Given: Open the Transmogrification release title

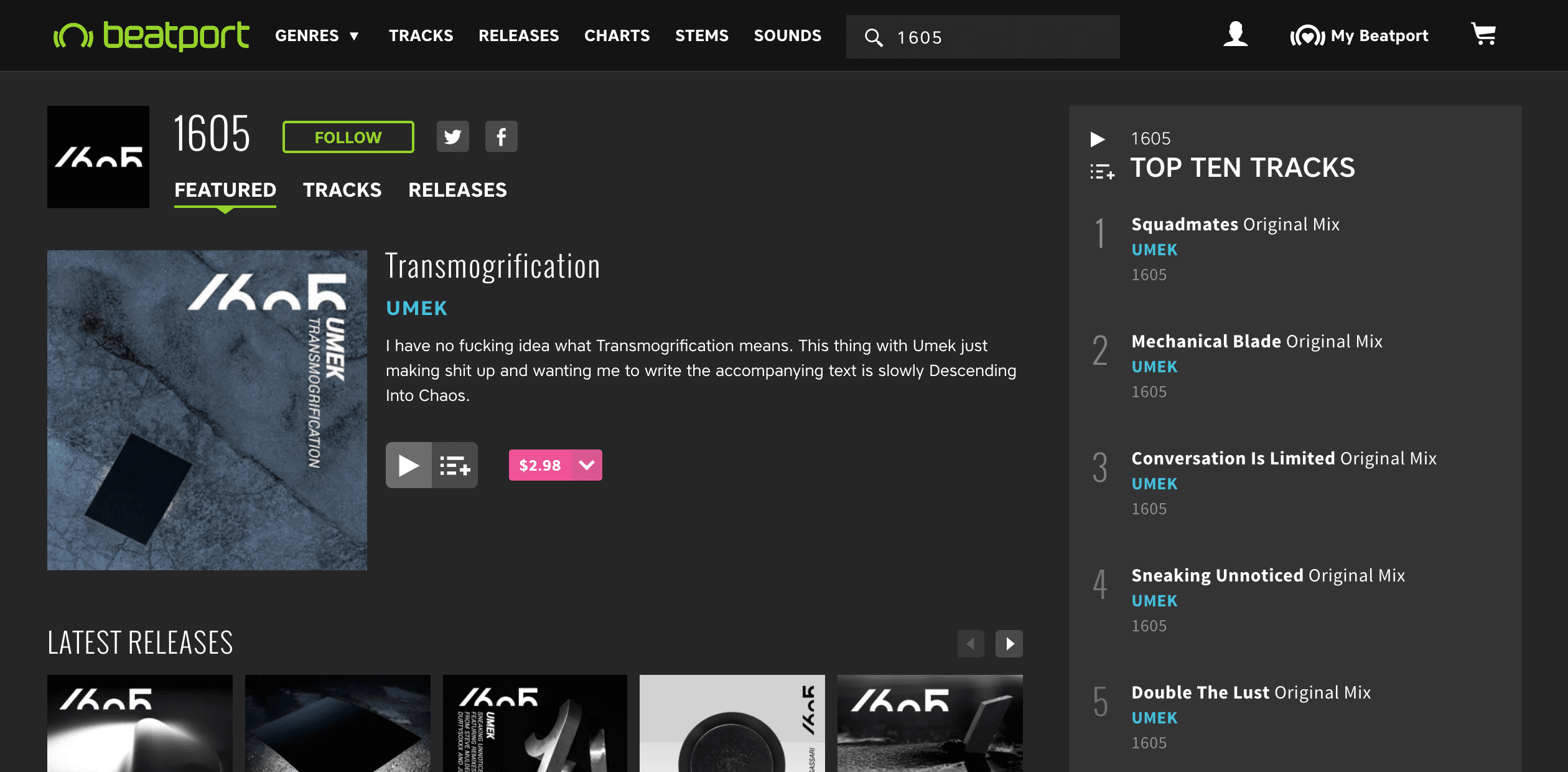Looking at the screenshot, I should tap(493, 266).
